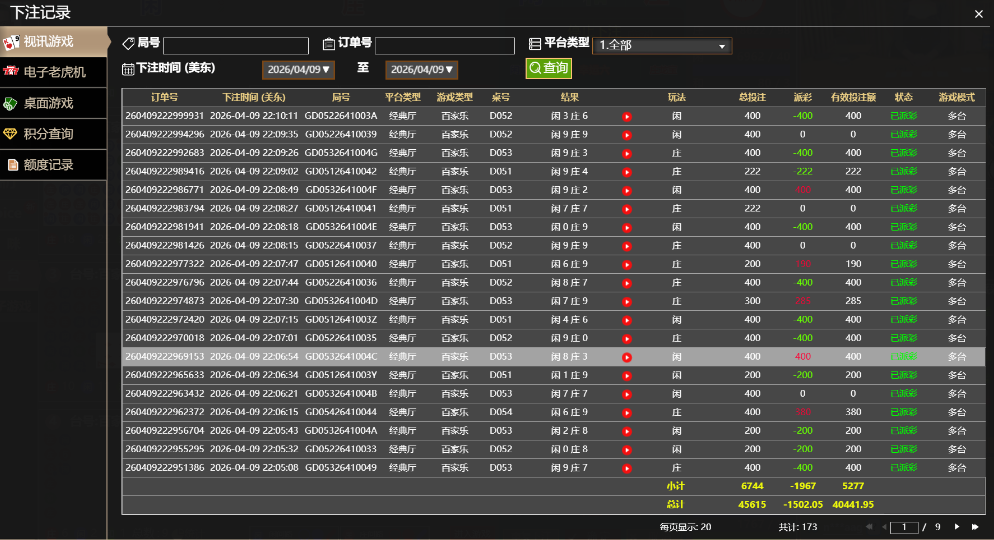Click the first page double-arrow icon
The image size is (994, 540).
point(867,526)
